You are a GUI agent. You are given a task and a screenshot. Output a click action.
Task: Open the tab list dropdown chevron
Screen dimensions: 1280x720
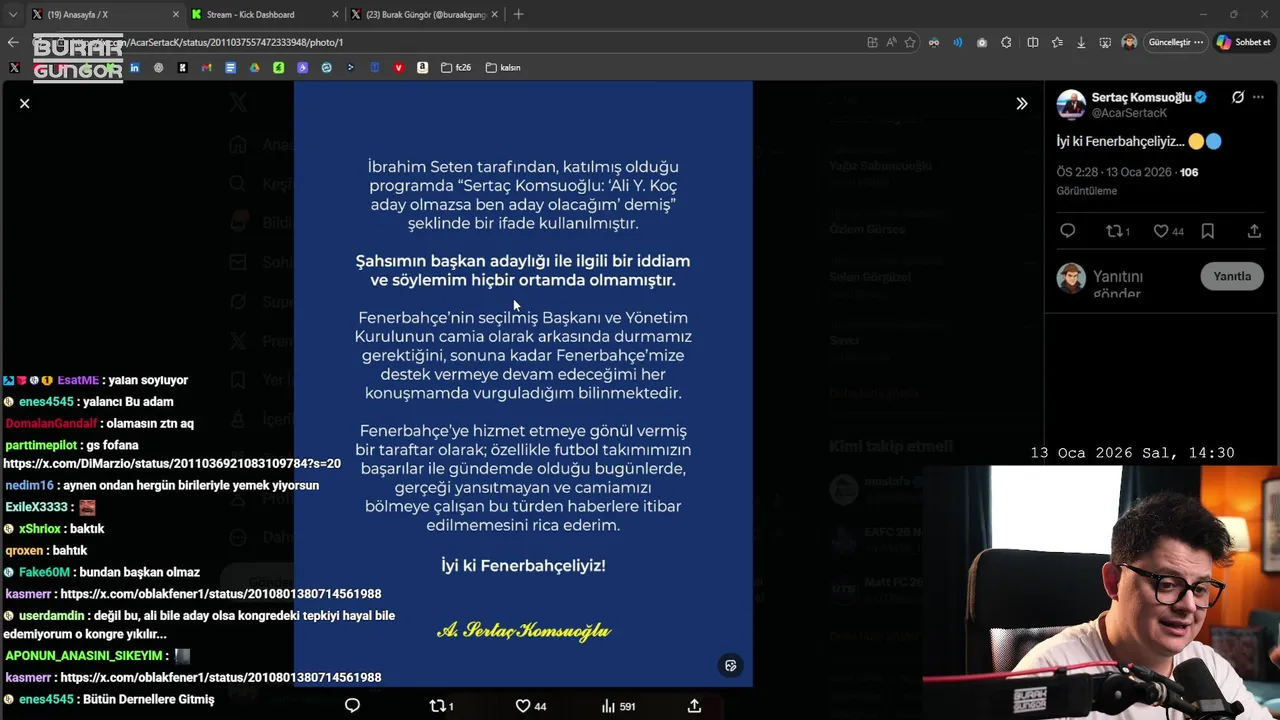[13, 14]
